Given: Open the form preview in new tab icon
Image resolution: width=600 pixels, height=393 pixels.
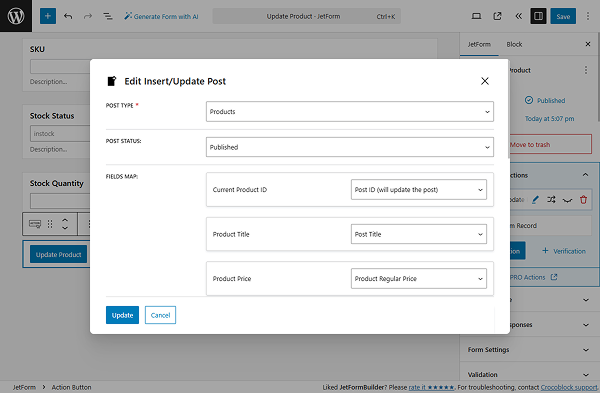Looking at the screenshot, I should click(x=497, y=16).
